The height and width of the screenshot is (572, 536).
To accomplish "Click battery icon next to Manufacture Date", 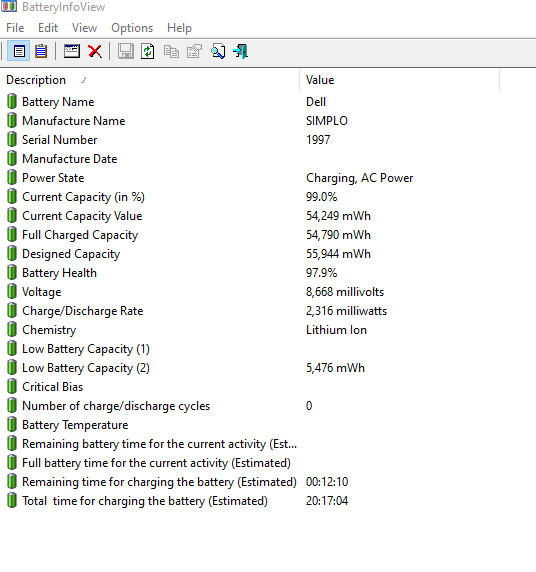I will [x=12, y=158].
